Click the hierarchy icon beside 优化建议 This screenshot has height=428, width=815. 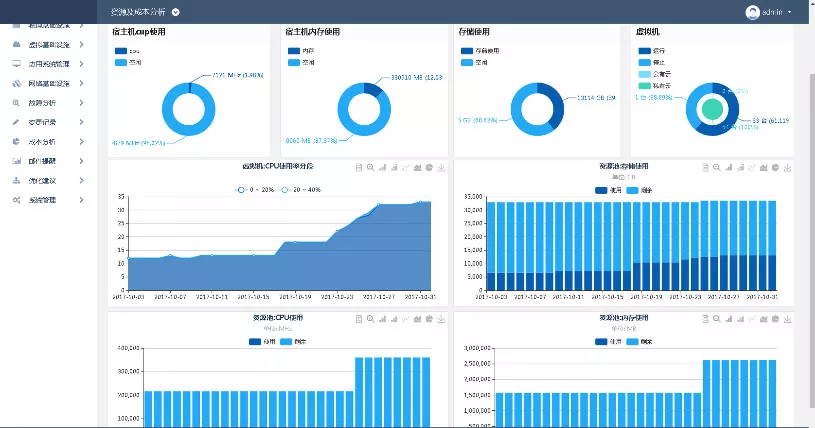point(17,180)
